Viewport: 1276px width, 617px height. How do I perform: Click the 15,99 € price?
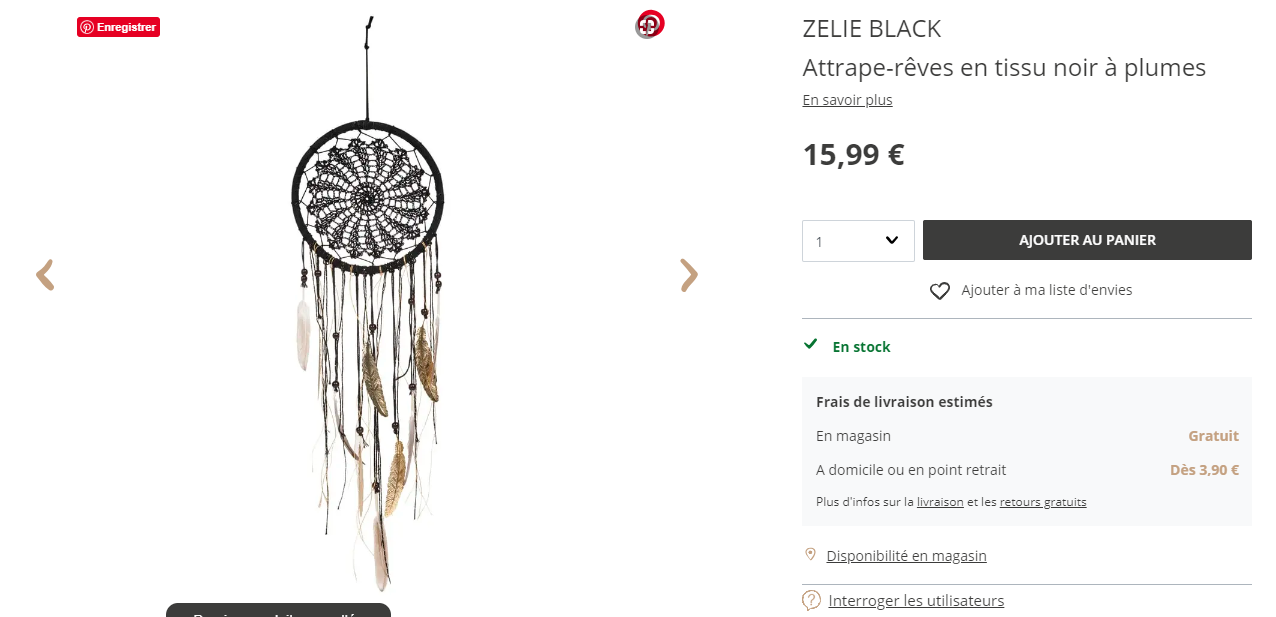[x=853, y=155]
